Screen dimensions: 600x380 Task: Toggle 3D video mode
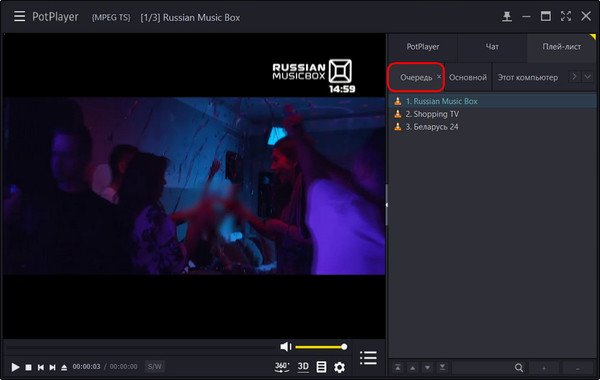tap(303, 367)
